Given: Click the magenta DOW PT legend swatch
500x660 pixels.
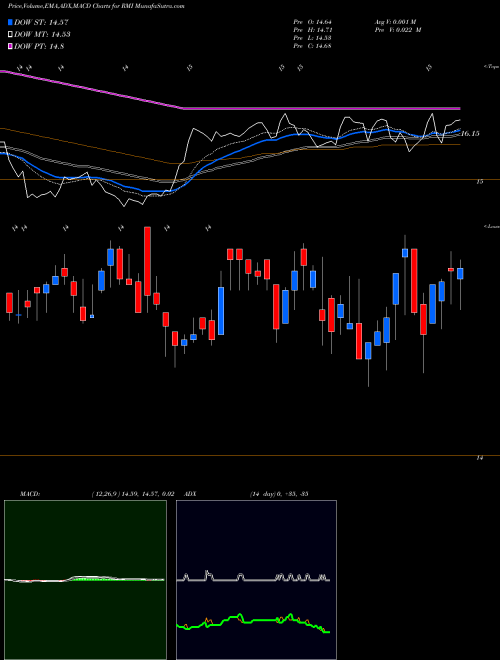Looking at the screenshot, I should click(x=11, y=46).
